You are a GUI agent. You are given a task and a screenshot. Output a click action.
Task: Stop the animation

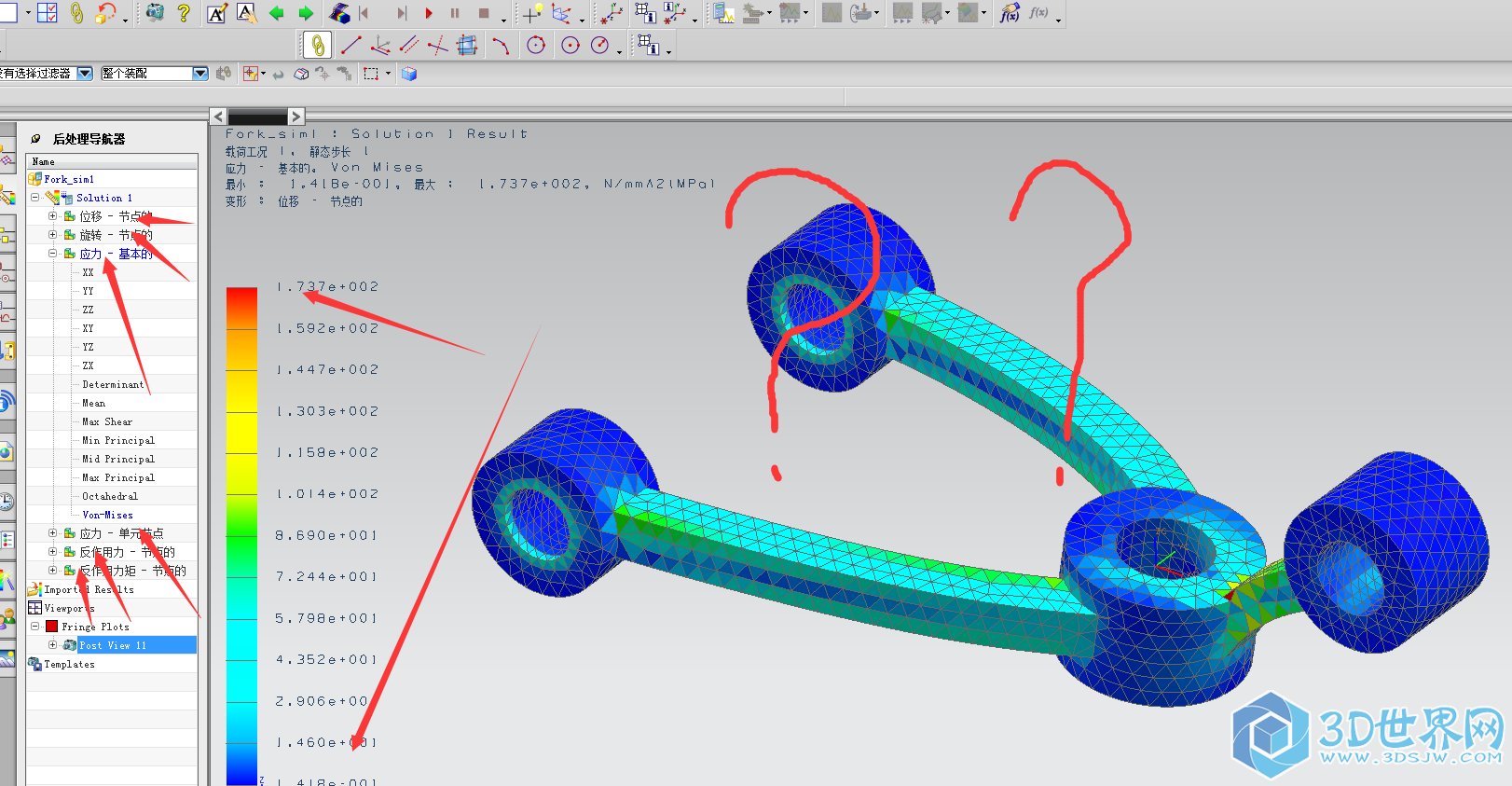pyautogui.click(x=484, y=13)
